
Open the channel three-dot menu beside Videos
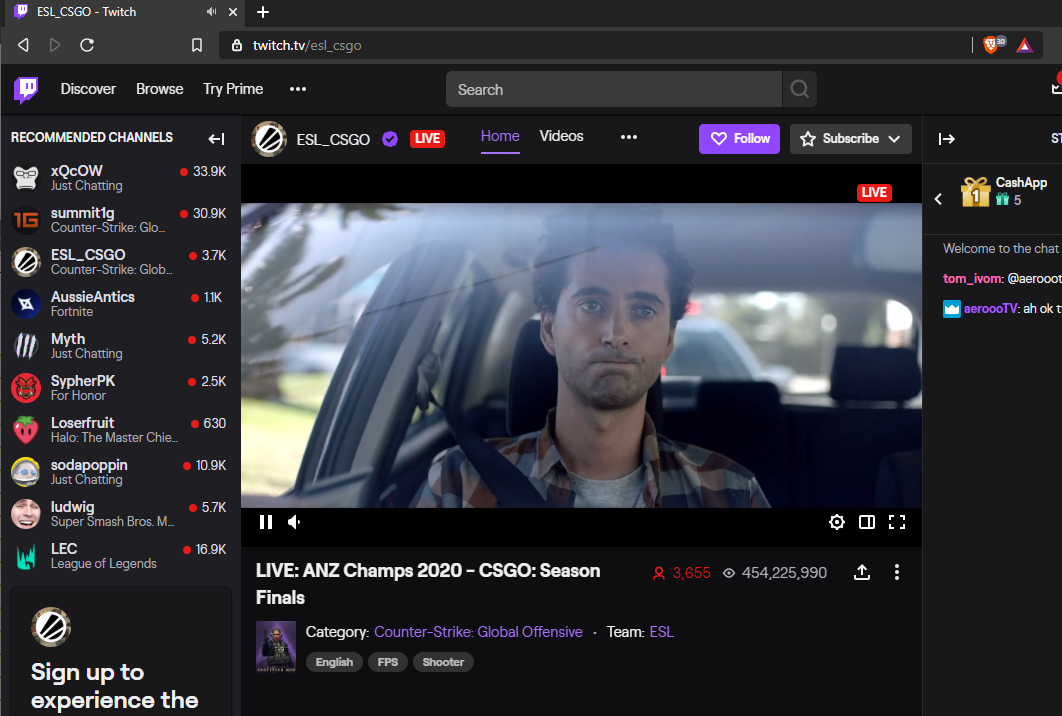pos(629,137)
